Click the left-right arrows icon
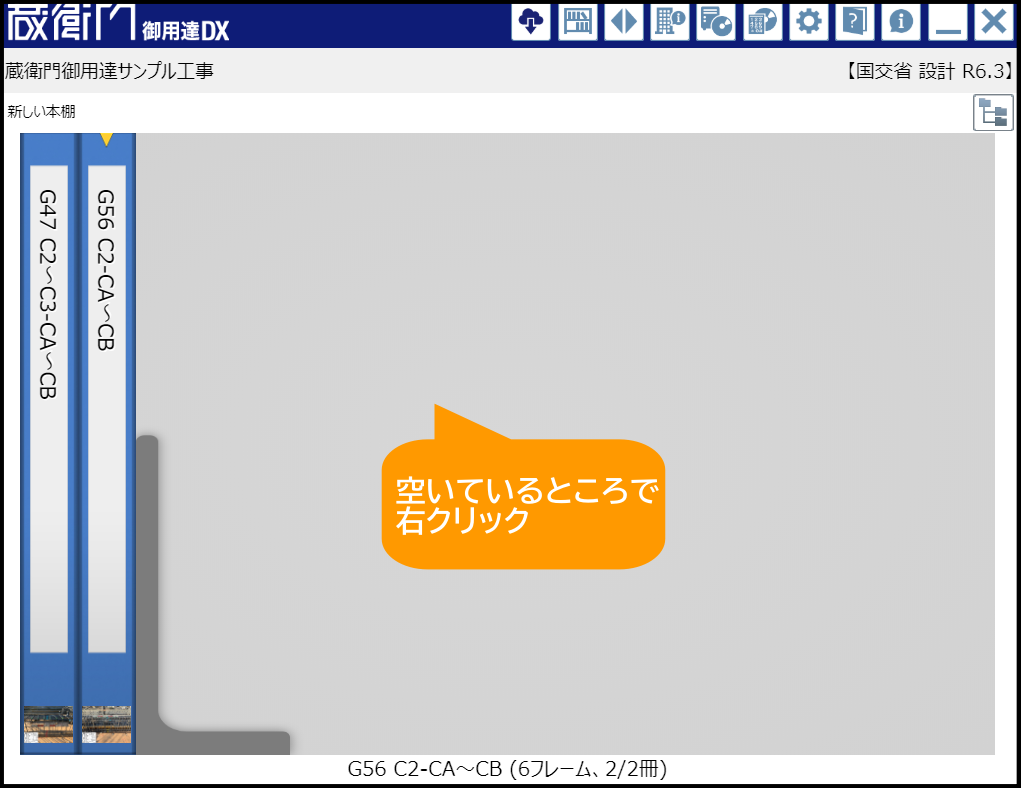The image size is (1021, 788). point(624,22)
